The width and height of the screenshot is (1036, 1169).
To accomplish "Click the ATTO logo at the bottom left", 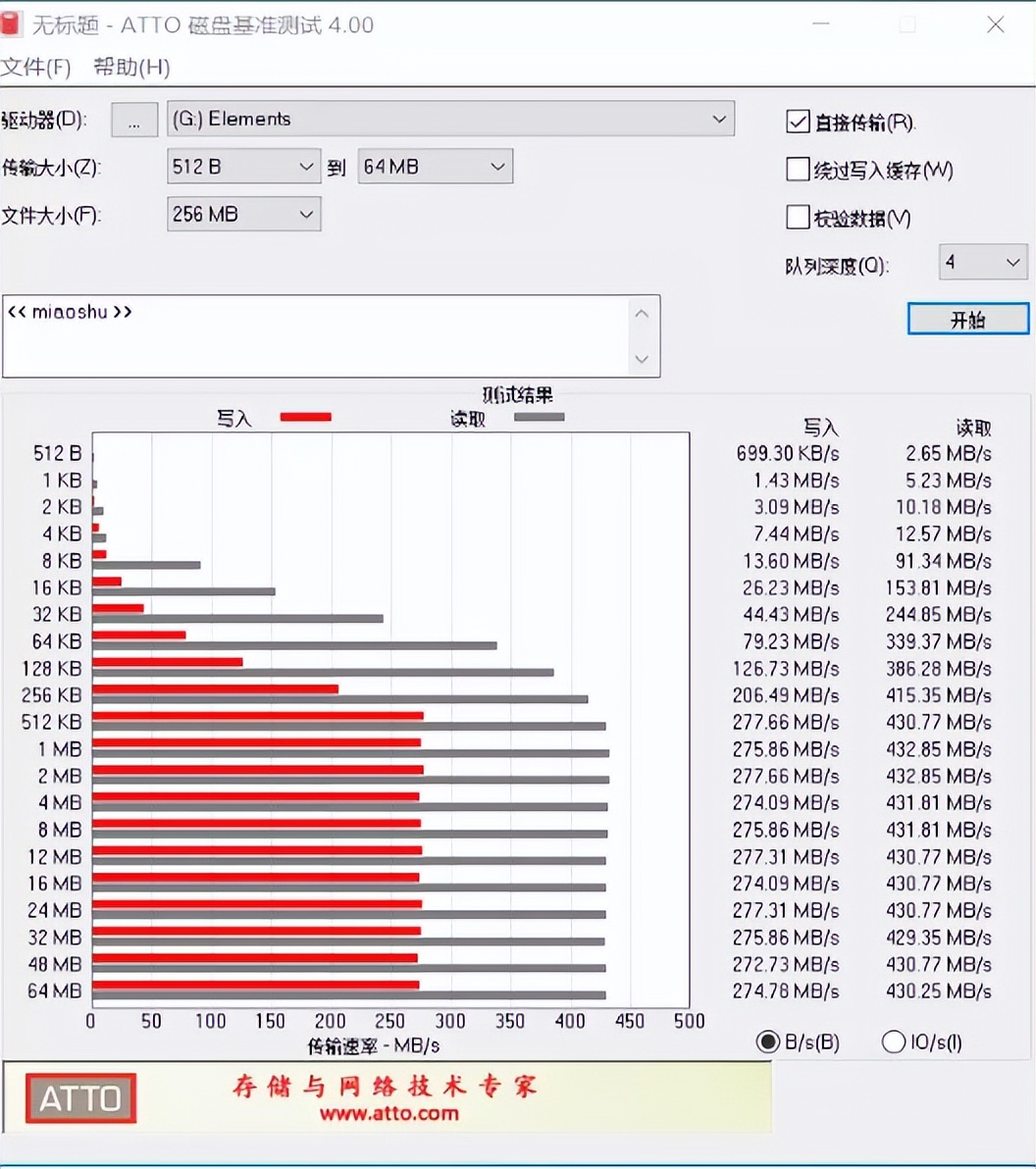I will (x=79, y=1097).
